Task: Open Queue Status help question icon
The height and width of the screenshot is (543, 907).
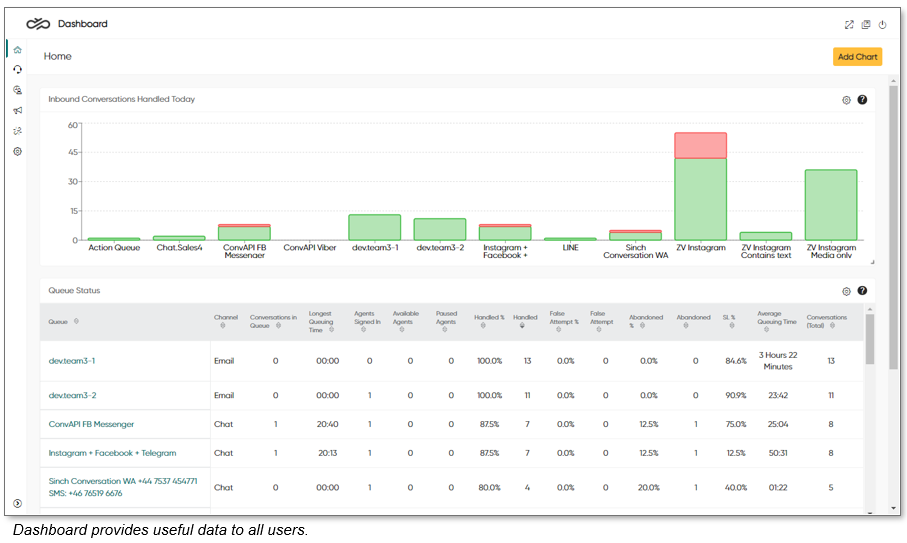Action: tap(862, 291)
